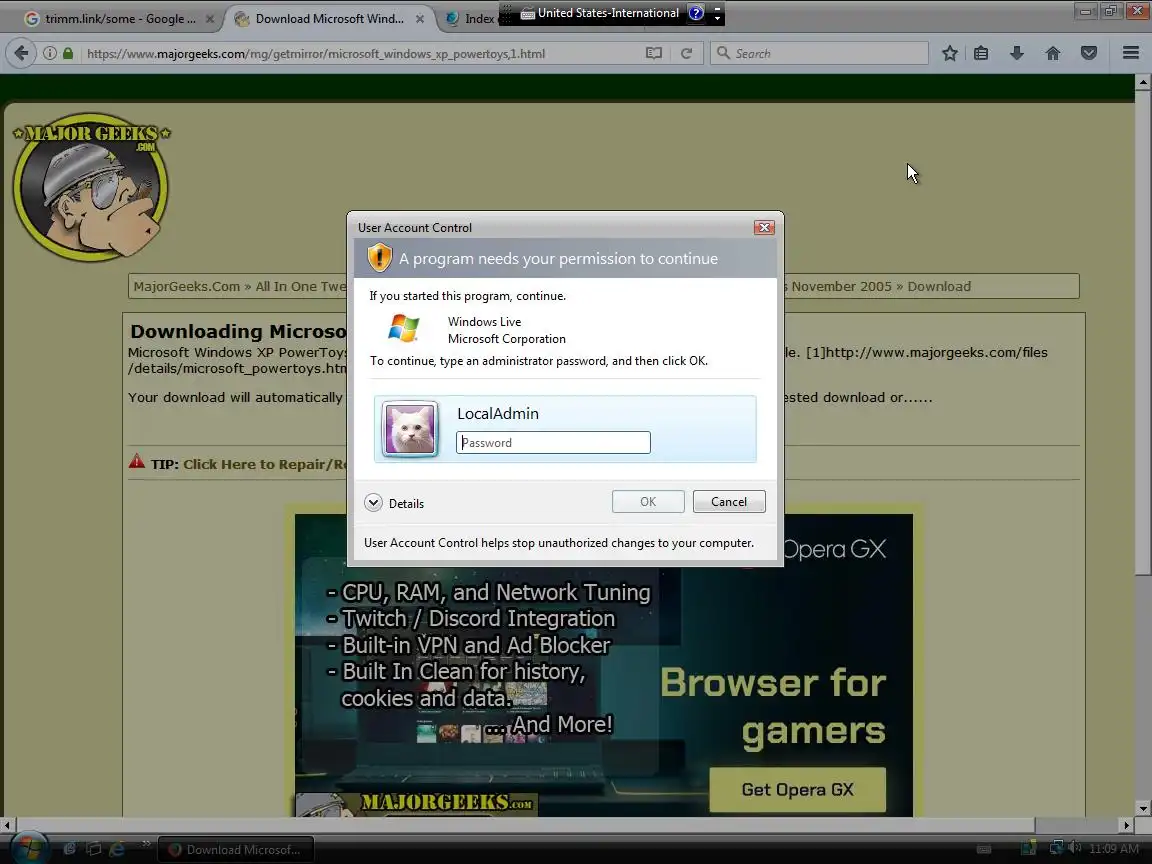
Task: Open the site information icon in address bar
Action: [49, 53]
